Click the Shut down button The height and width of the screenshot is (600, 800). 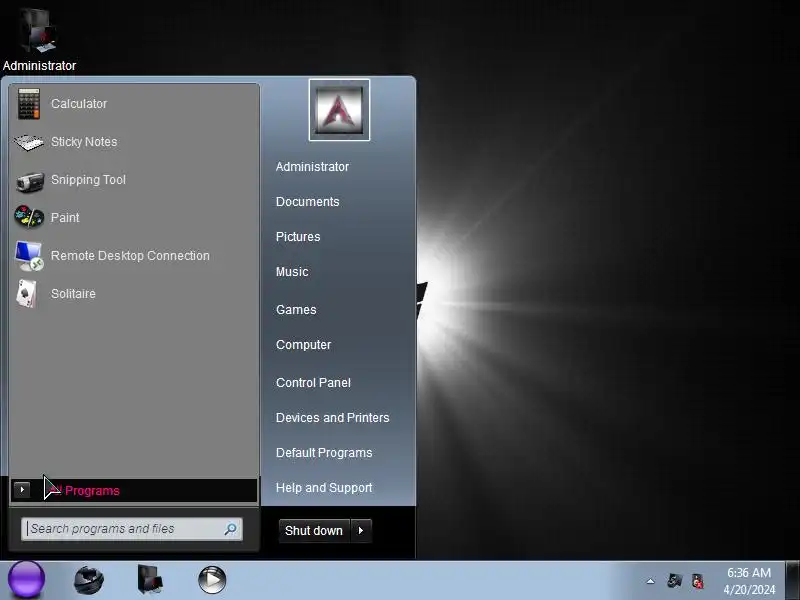[314, 531]
